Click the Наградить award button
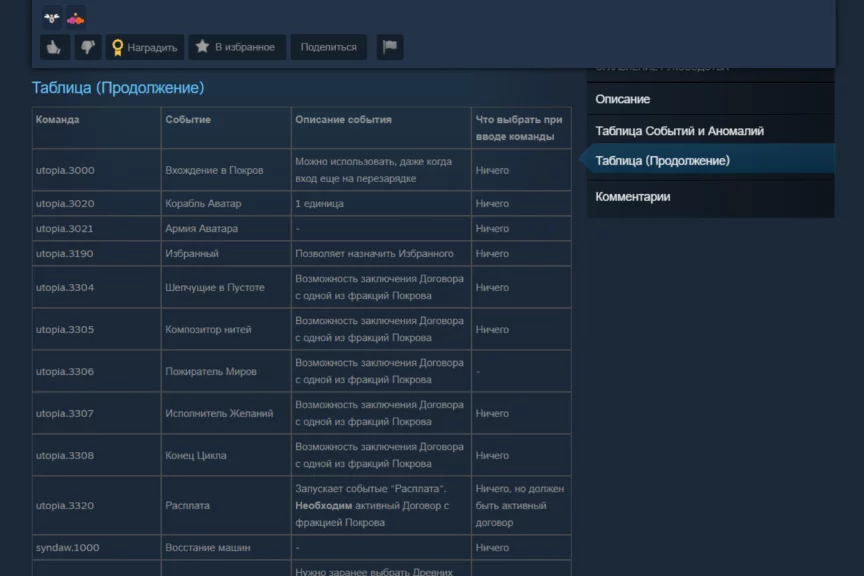The width and height of the screenshot is (864, 576). [144, 47]
